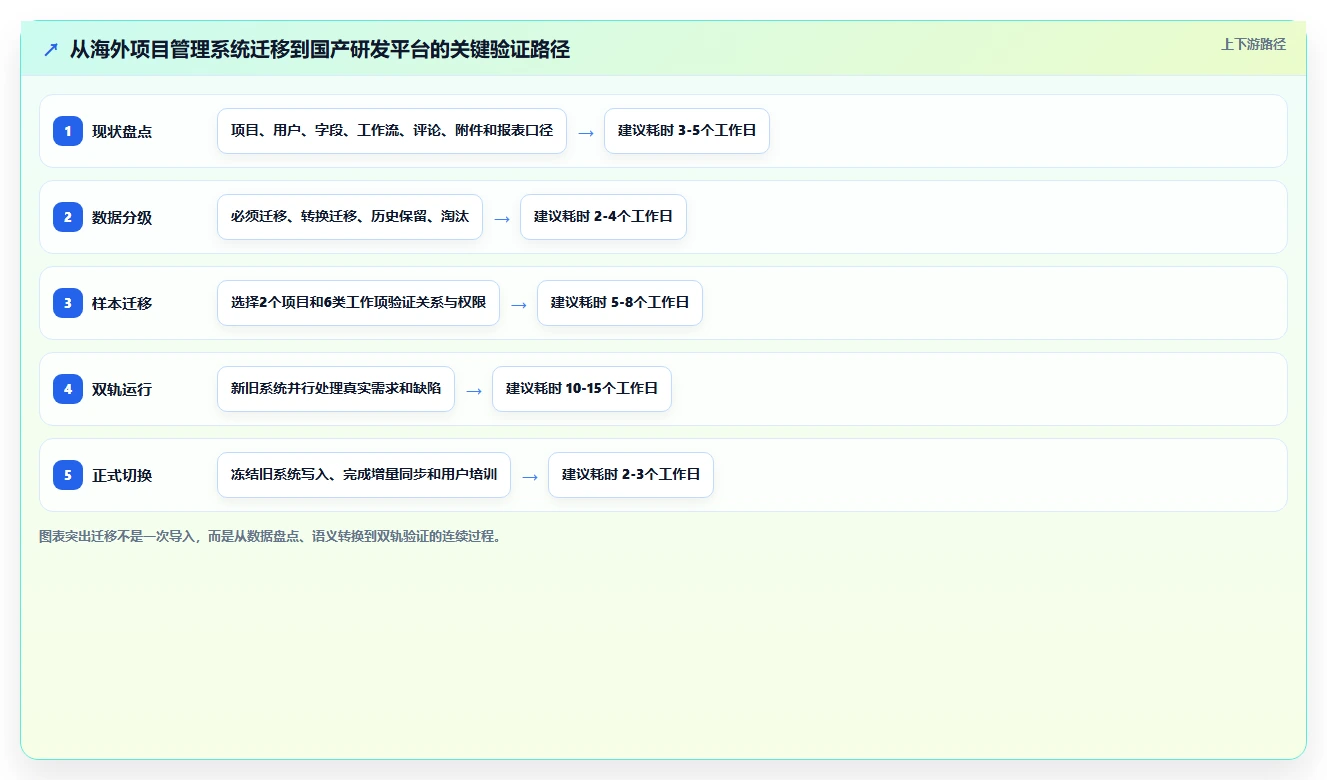
Task: Click the box 必须迁移、转换迁移、历史保留、淘汰
Action: coord(350,217)
